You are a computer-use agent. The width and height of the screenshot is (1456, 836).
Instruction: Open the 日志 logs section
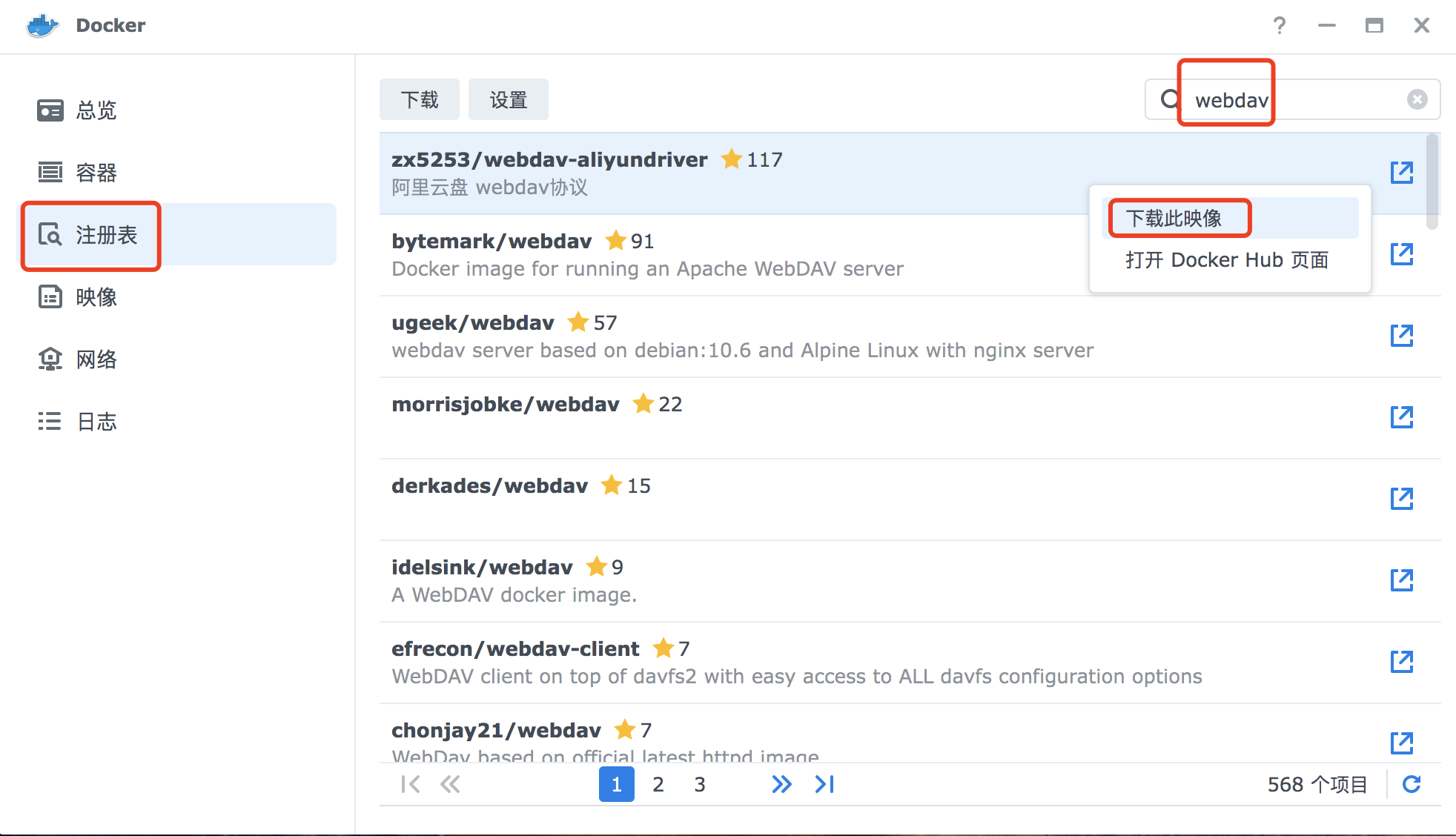[x=176, y=422]
